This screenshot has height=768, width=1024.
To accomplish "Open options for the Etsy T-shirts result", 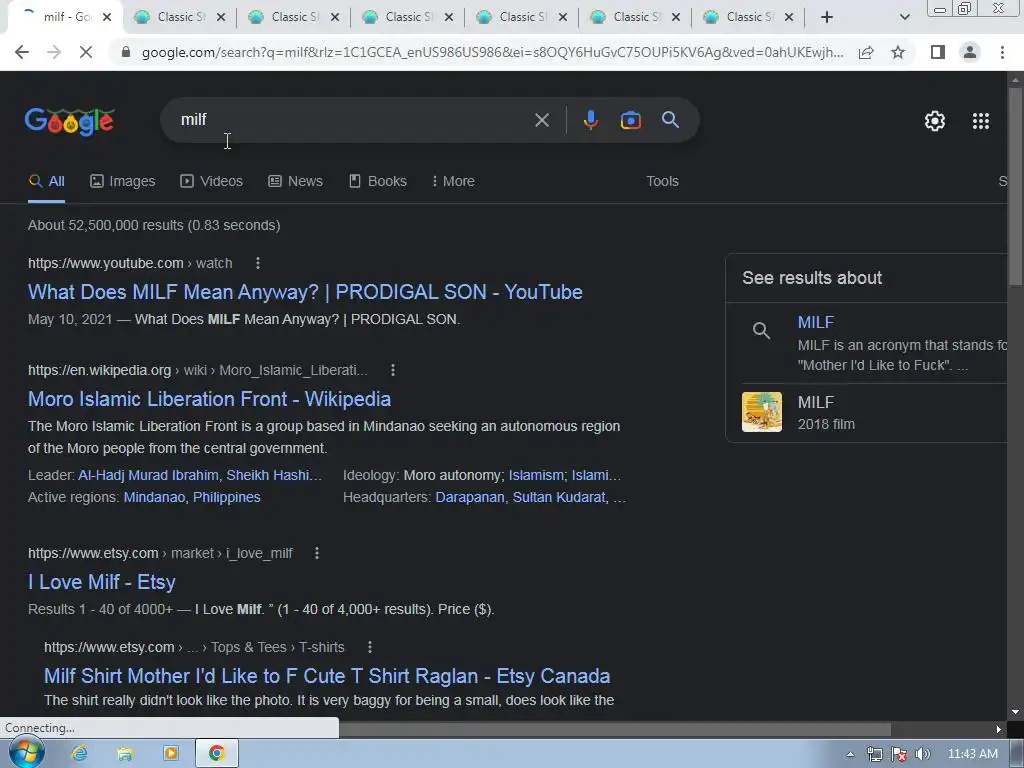I will click(370, 647).
